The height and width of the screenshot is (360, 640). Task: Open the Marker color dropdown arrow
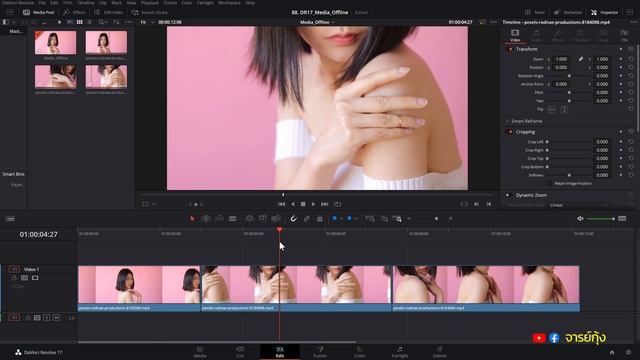point(356,219)
